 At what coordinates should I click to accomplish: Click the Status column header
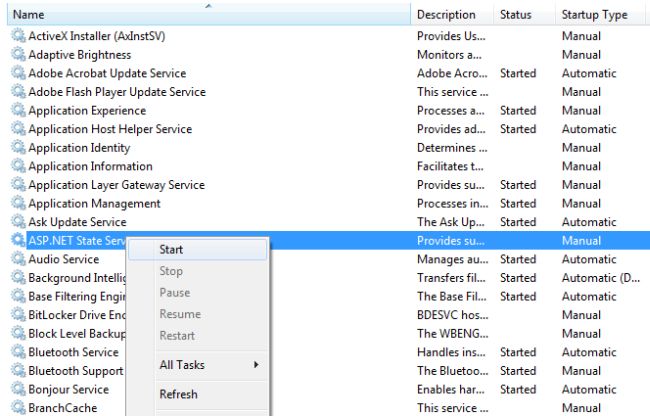click(x=515, y=15)
